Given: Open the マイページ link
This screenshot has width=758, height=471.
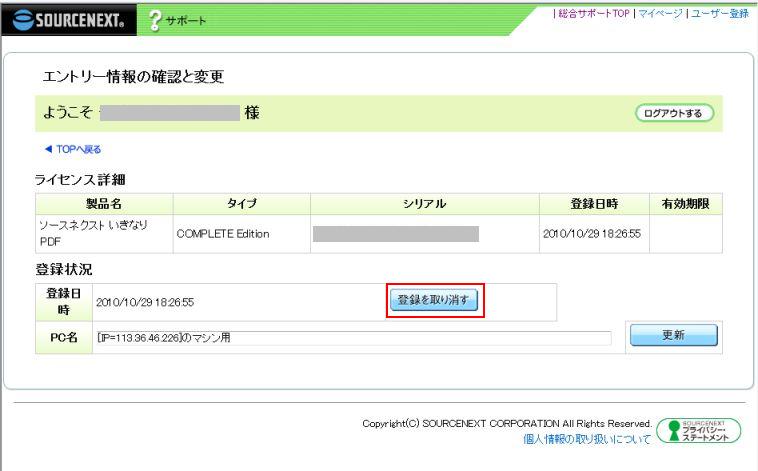Looking at the screenshot, I should 660,14.
